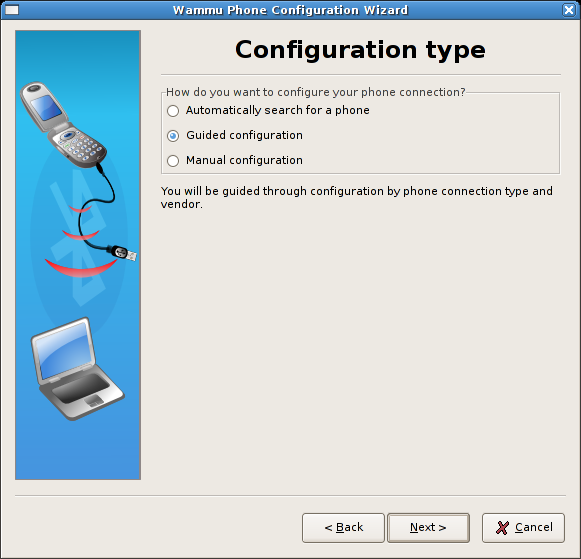This screenshot has height=559, width=581.
Task: Click the Bluetooth symbol in the banner
Action: pyautogui.click(x=79, y=237)
